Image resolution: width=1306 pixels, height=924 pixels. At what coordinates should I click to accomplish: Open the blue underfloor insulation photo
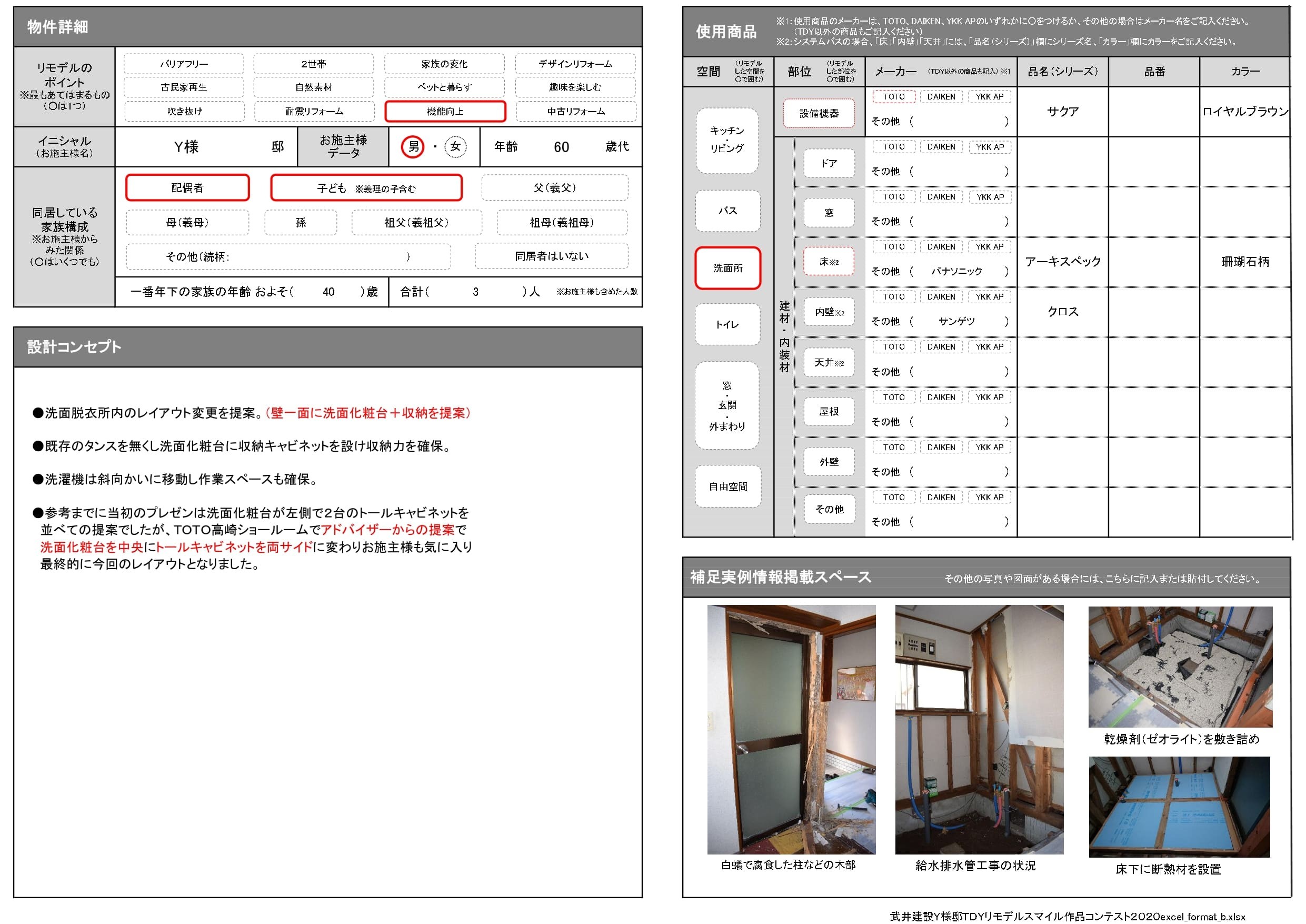coord(1179,806)
